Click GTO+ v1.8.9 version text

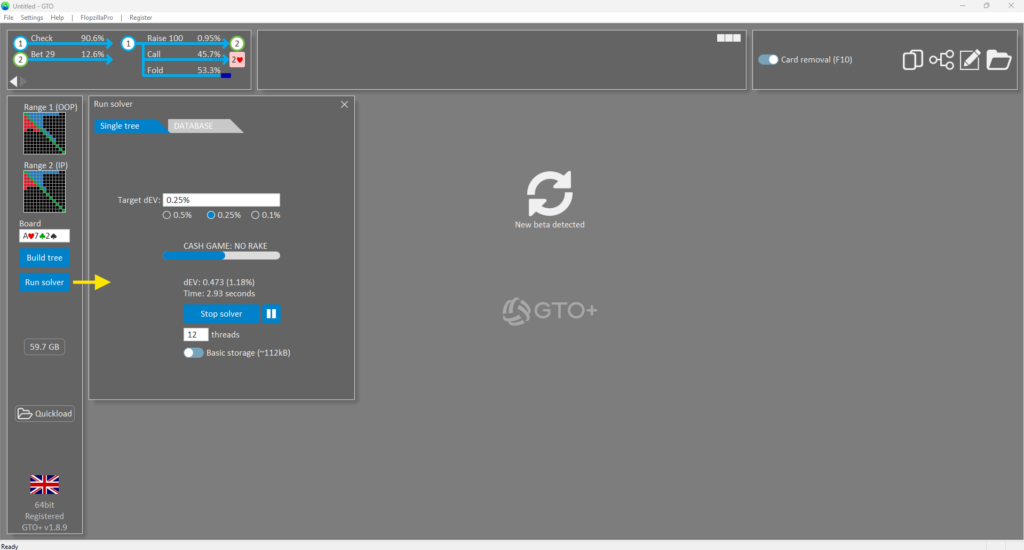pos(44,527)
